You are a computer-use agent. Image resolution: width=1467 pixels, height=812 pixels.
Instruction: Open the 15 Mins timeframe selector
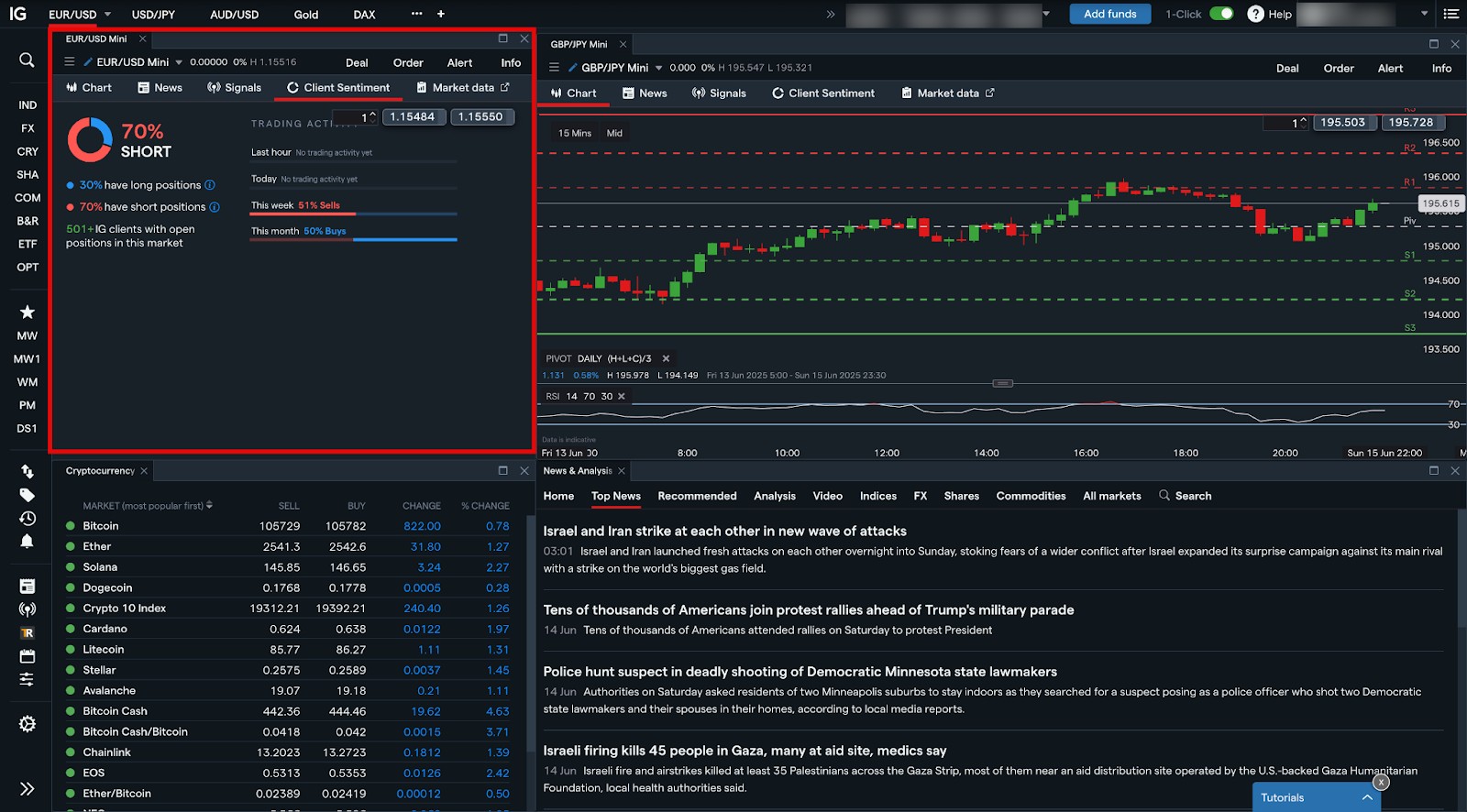coord(575,133)
